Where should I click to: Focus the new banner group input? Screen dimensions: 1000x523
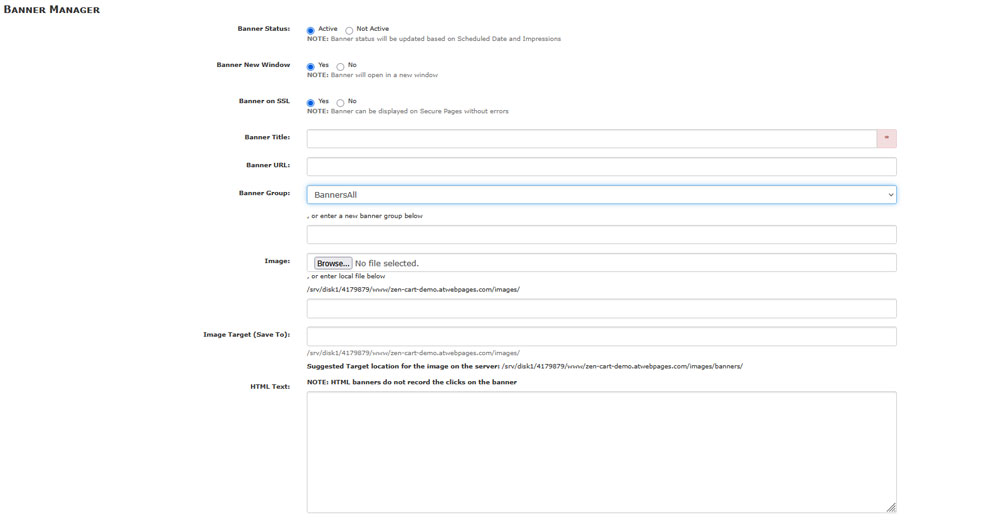601,235
